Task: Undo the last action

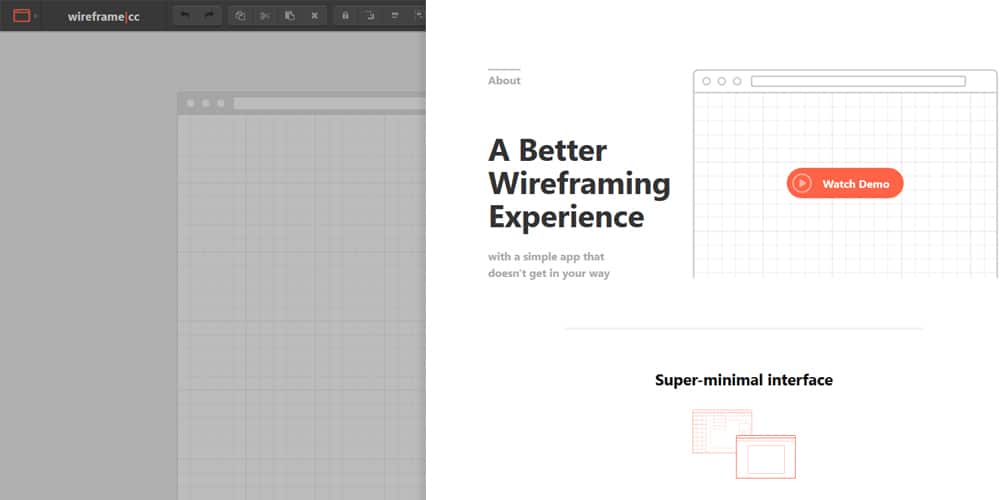Action: click(x=185, y=15)
